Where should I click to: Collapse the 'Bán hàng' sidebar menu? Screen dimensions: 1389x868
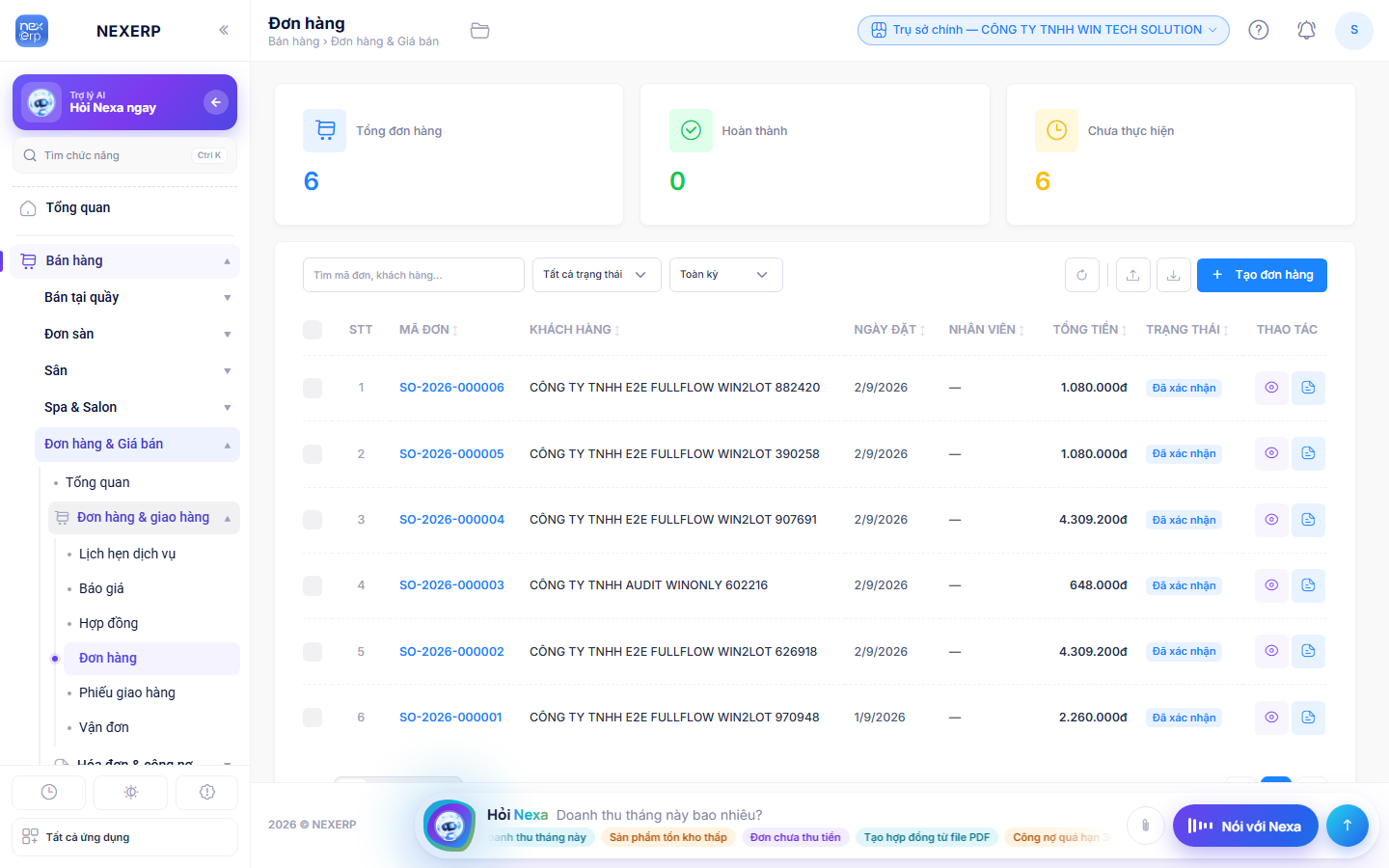pos(126,260)
